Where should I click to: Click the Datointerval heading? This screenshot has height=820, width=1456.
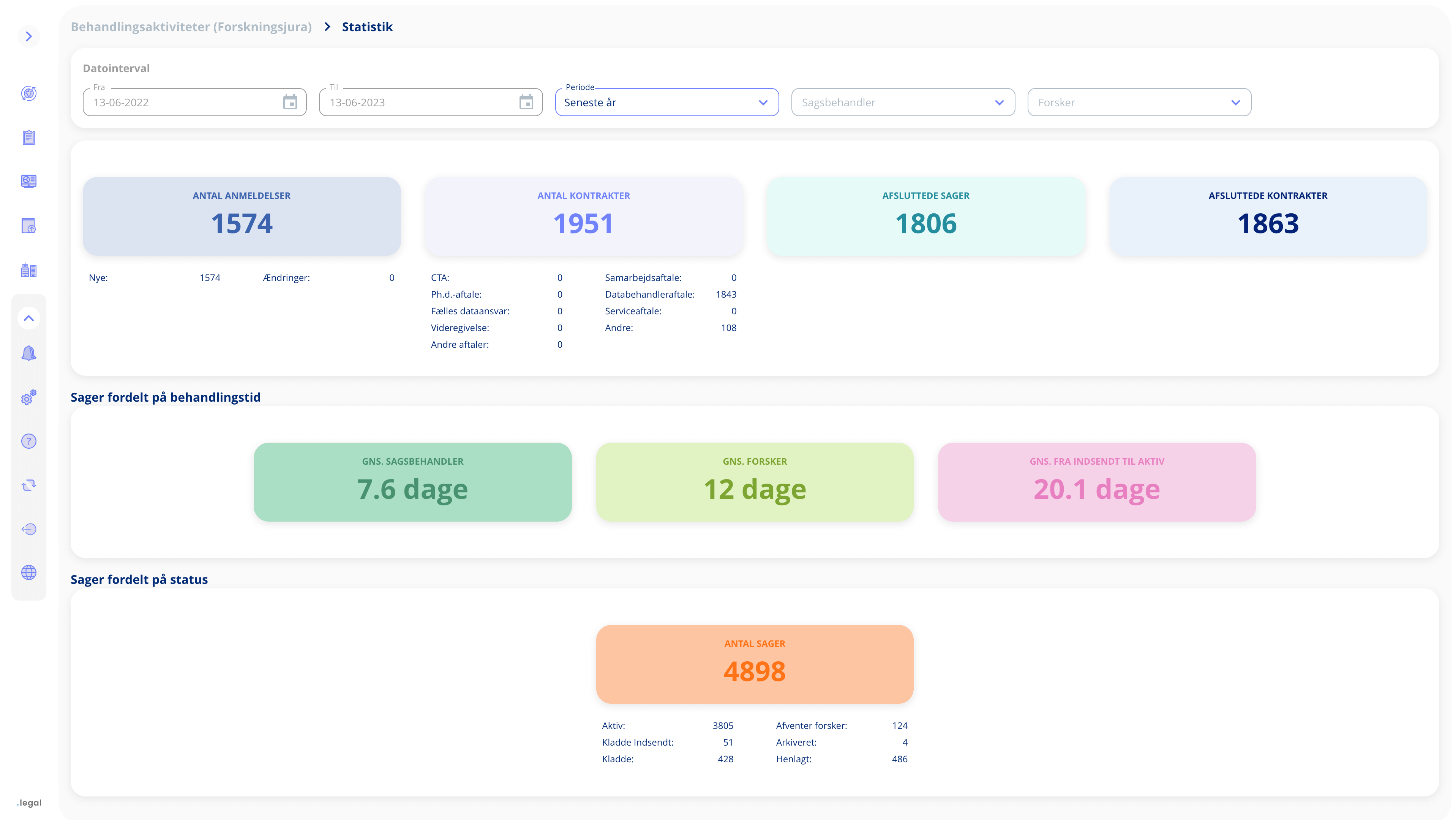click(x=117, y=68)
